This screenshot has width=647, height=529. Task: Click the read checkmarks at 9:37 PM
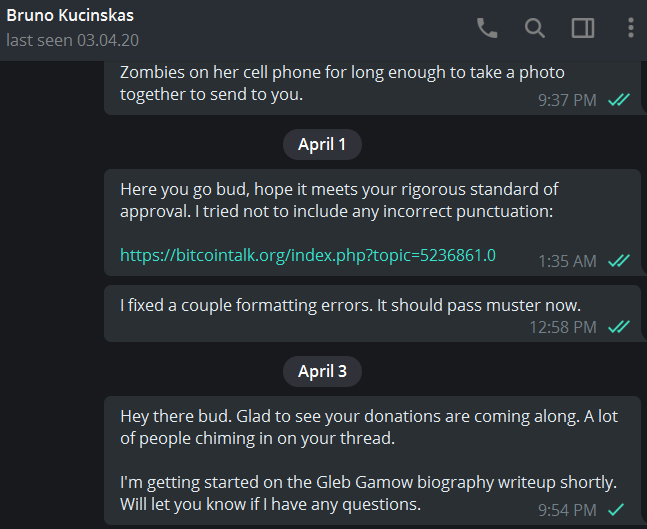(619, 100)
